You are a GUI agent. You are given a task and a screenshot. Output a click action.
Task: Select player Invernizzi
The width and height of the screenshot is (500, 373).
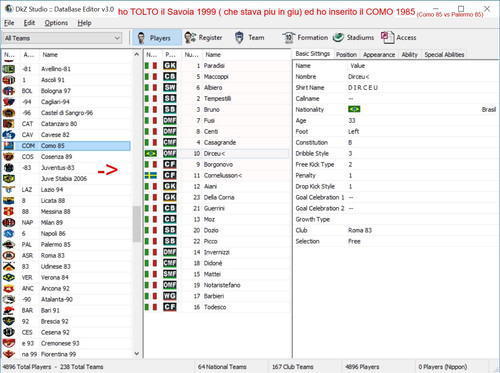click(217, 252)
